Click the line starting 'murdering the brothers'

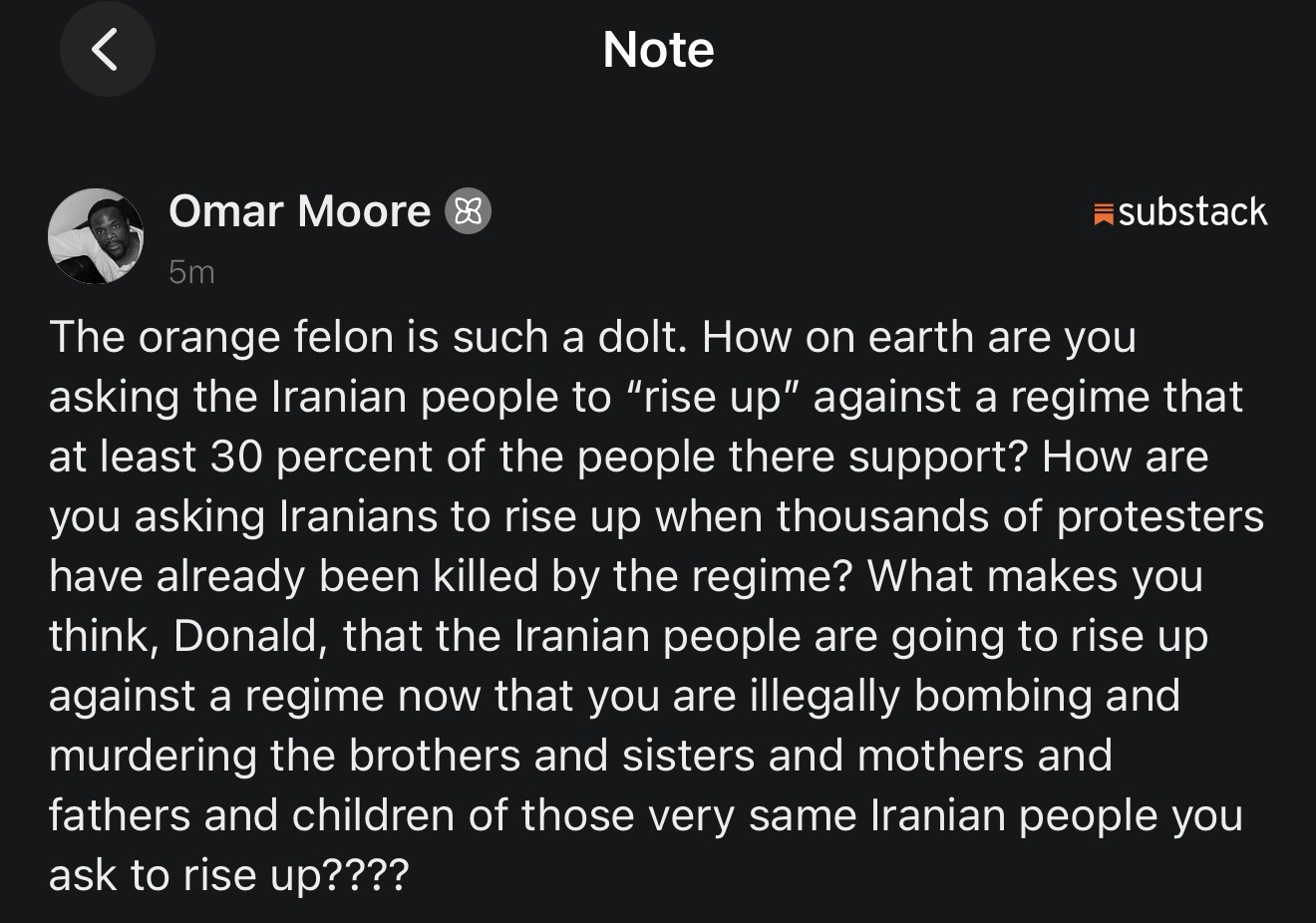(x=578, y=757)
